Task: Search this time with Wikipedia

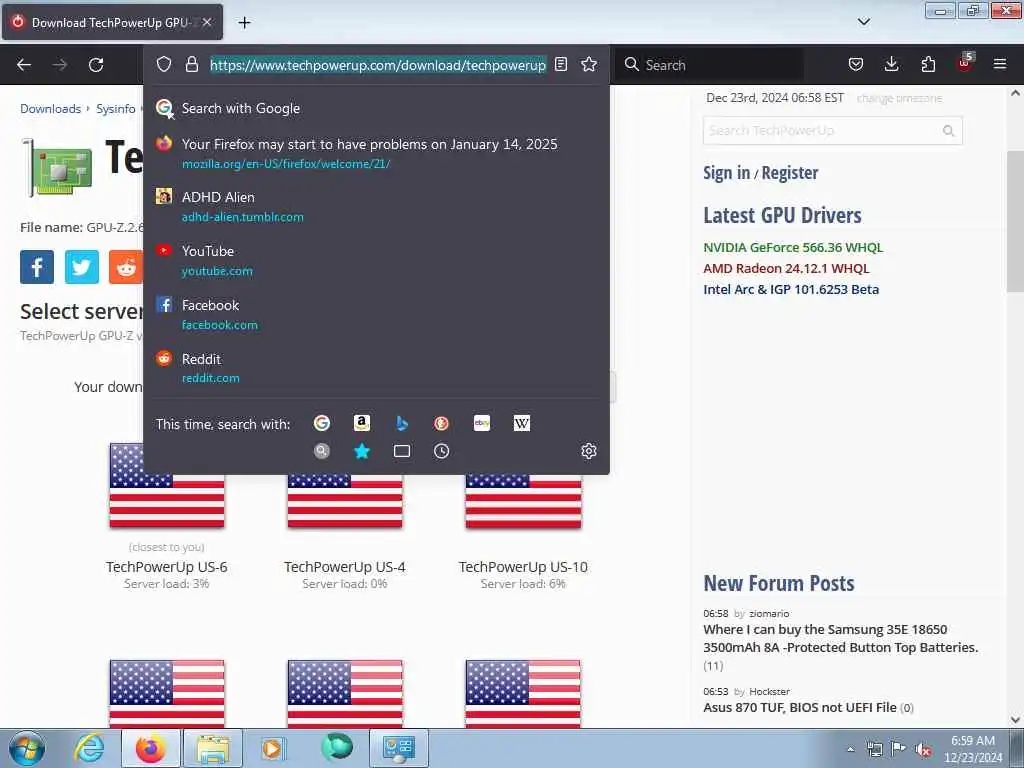Action: (x=522, y=423)
